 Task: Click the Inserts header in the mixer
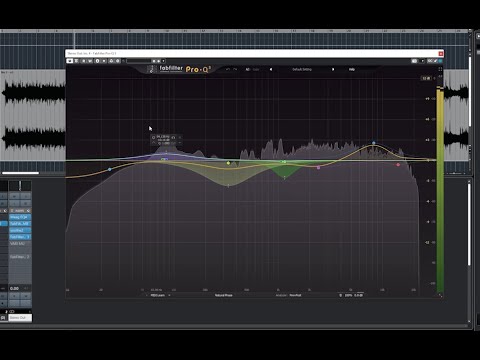click(20, 211)
